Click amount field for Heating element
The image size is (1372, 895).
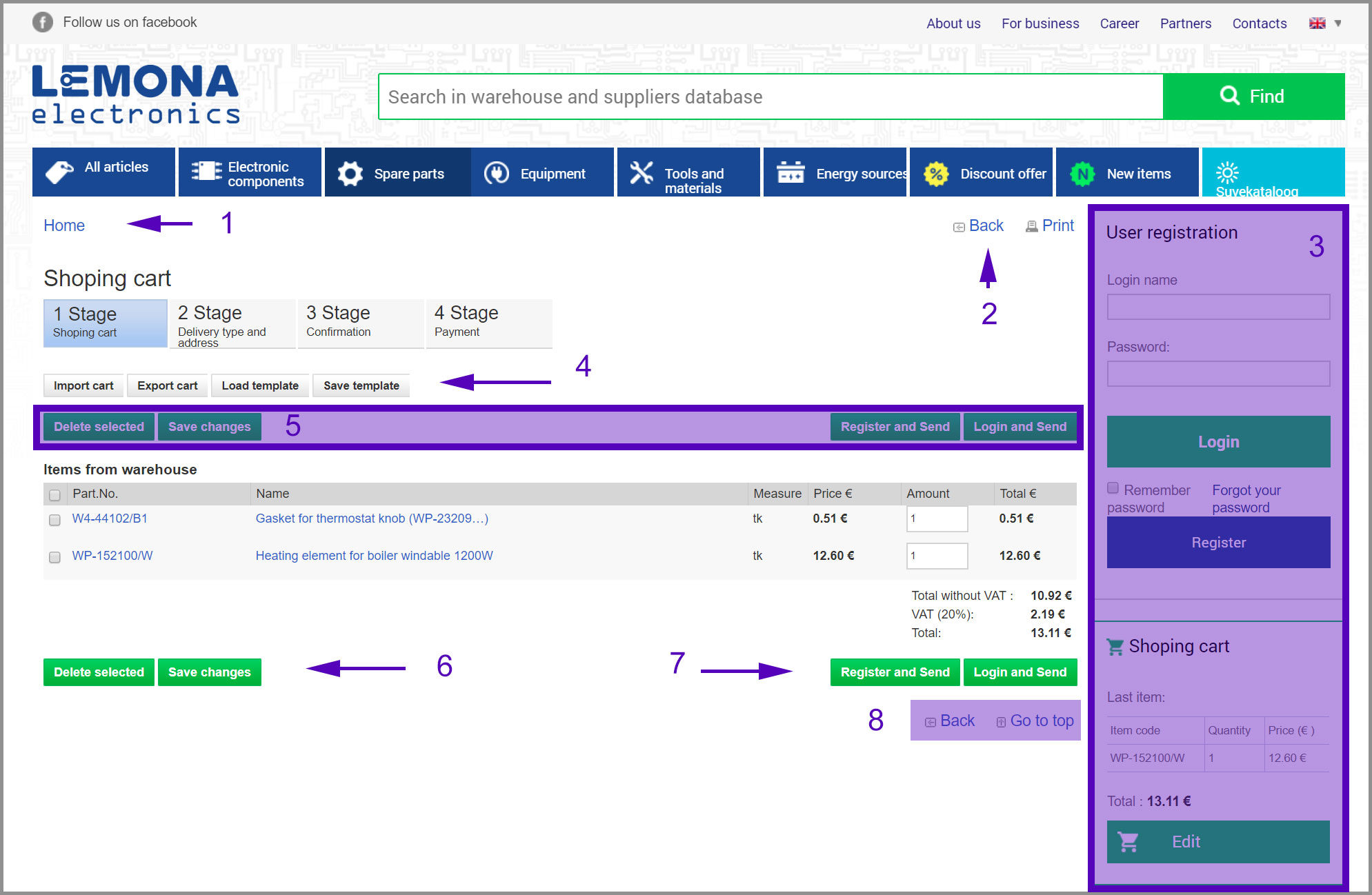coord(937,556)
